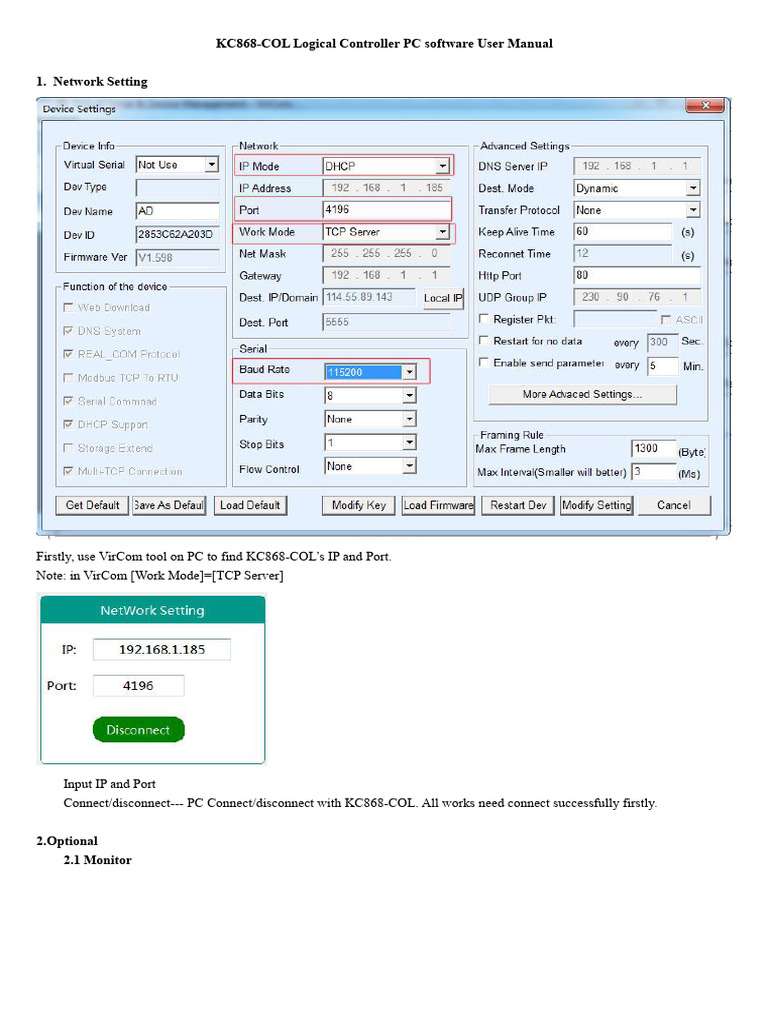Click the IP Address field 192.168.1.185
The image size is (768, 1024).
click(386, 187)
